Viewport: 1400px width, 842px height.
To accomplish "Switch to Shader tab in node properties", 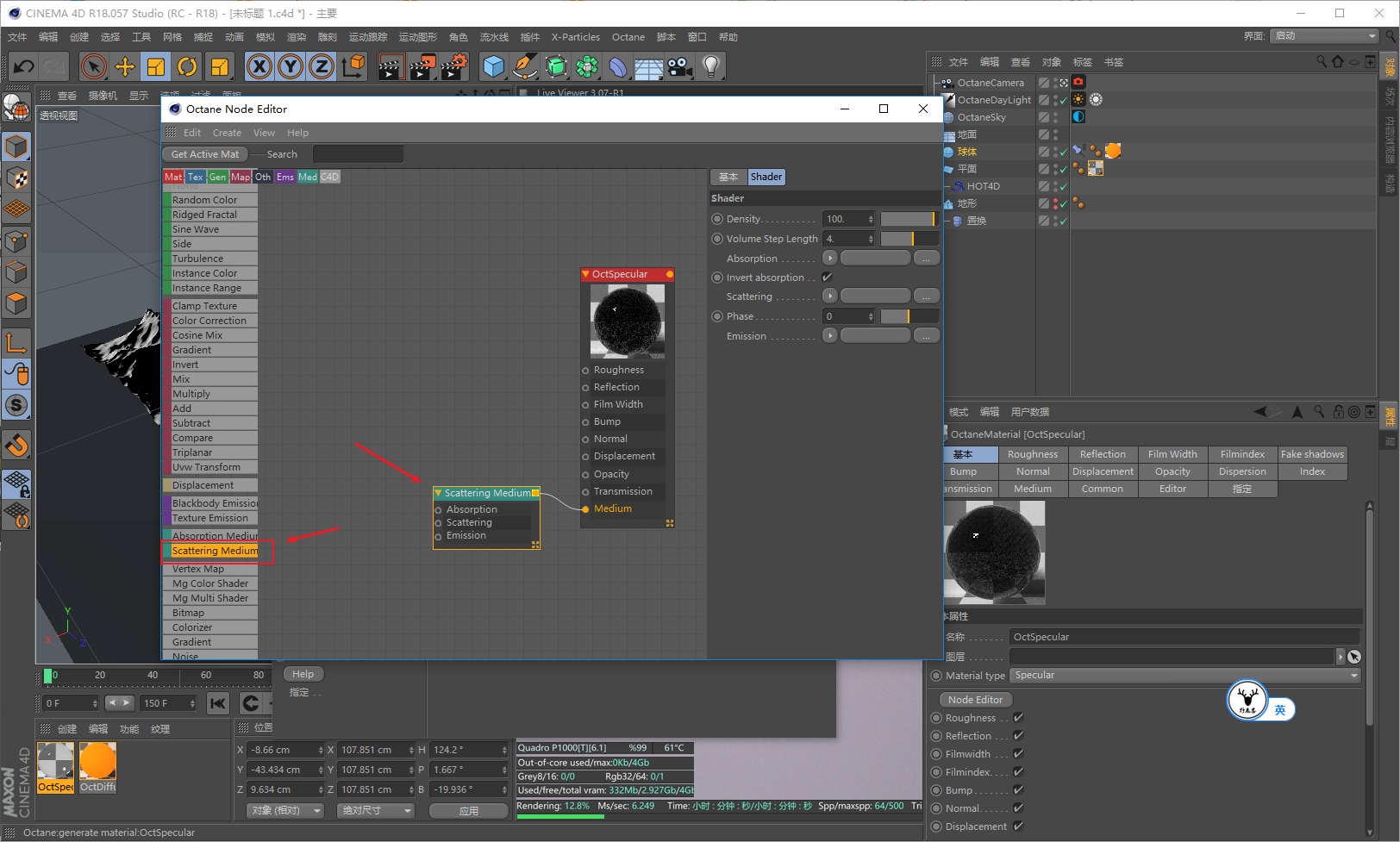I will pyautogui.click(x=766, y=177).
